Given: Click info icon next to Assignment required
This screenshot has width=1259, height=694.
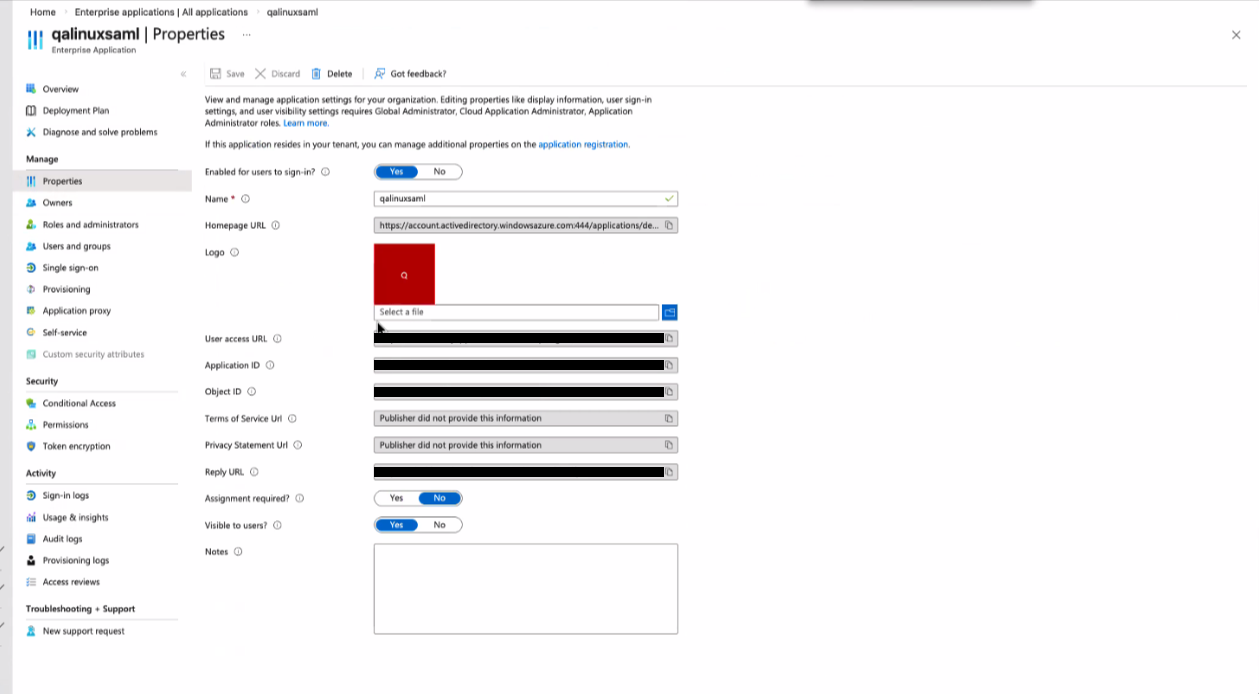Looking at the screenshot, I should 300,499.
